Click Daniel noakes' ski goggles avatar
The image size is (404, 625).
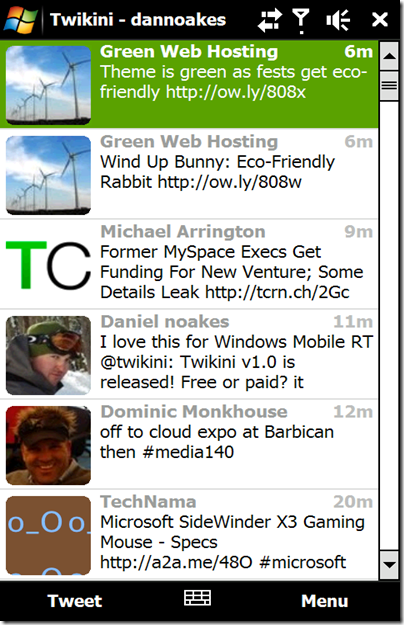48,355
